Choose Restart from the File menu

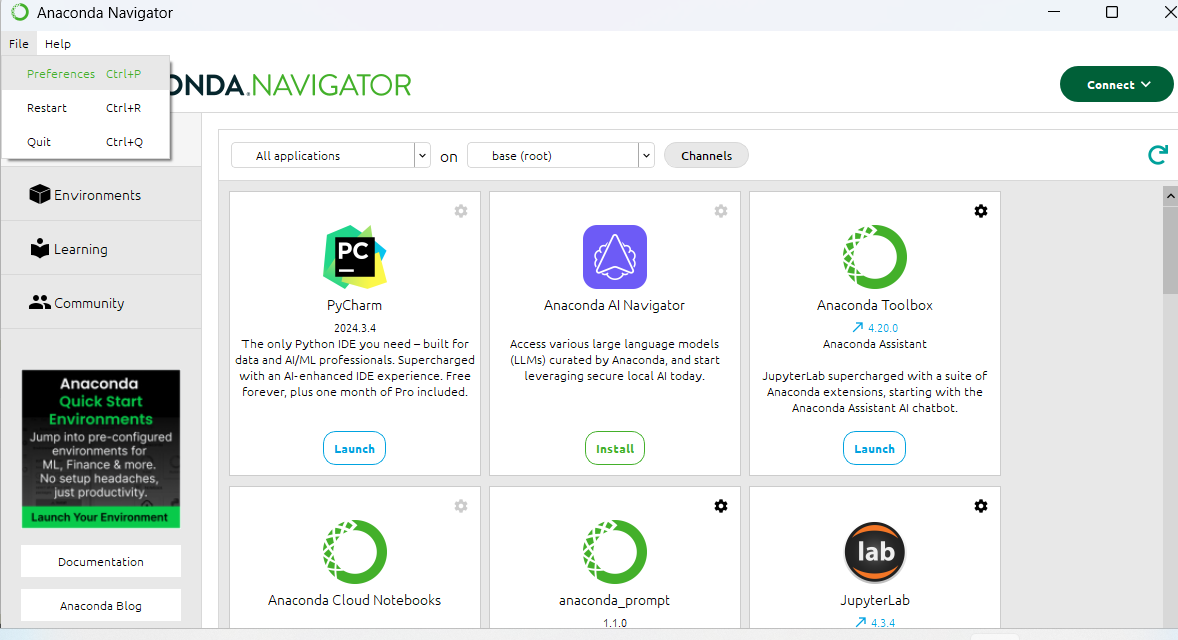(x=86, y=108)
